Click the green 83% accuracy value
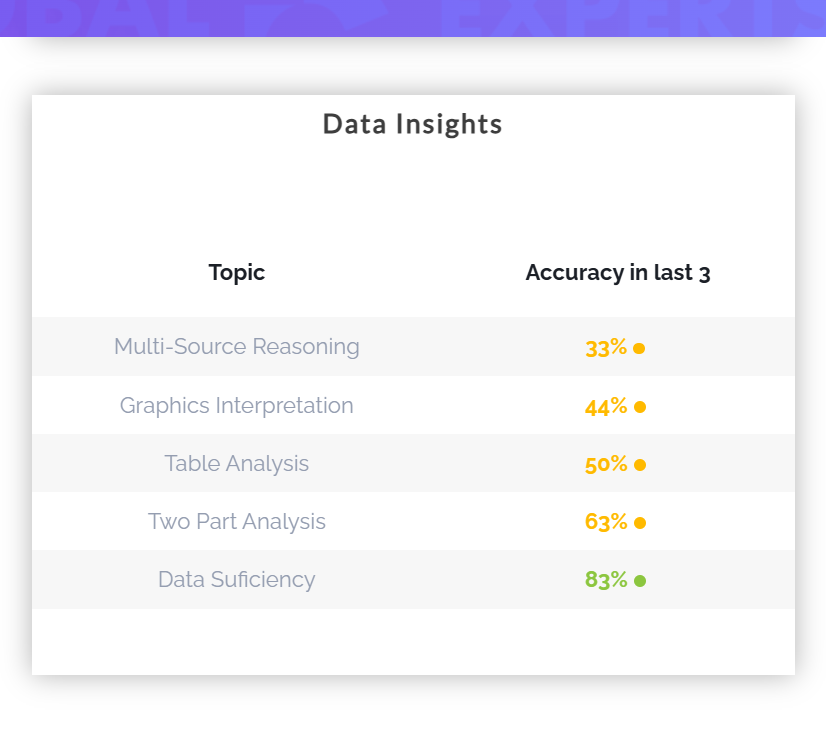The width and height of the screenshot is (826, 731). [606, 580]
